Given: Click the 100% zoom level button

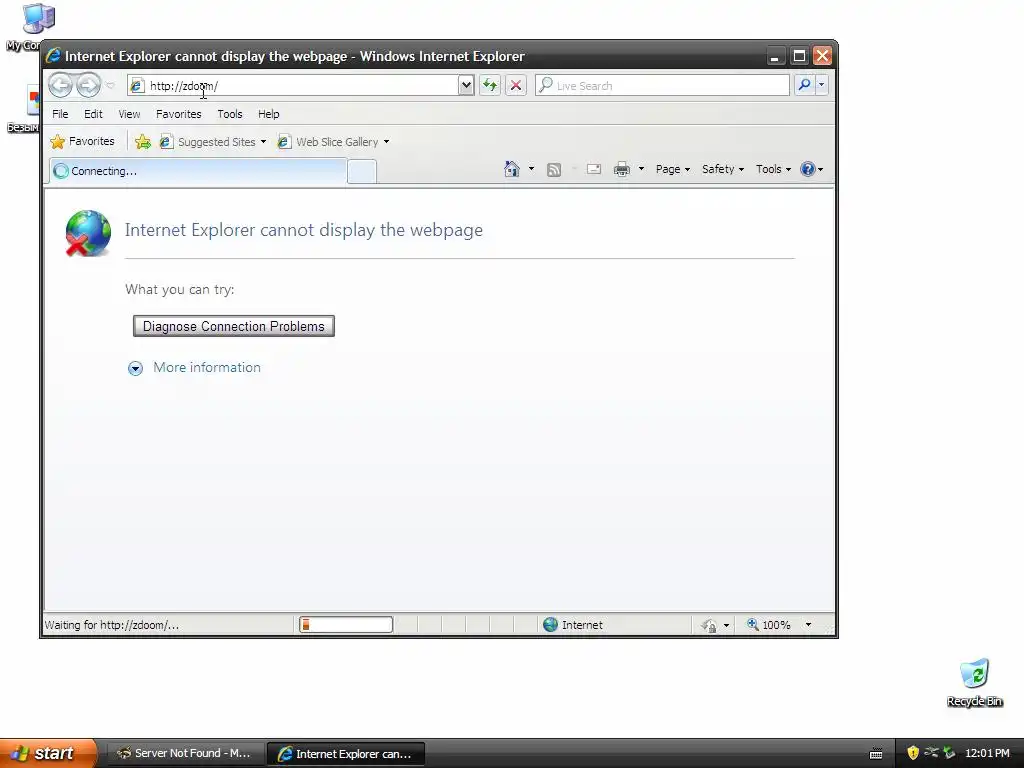Looking at the screenshot, I should coord(769,625).
